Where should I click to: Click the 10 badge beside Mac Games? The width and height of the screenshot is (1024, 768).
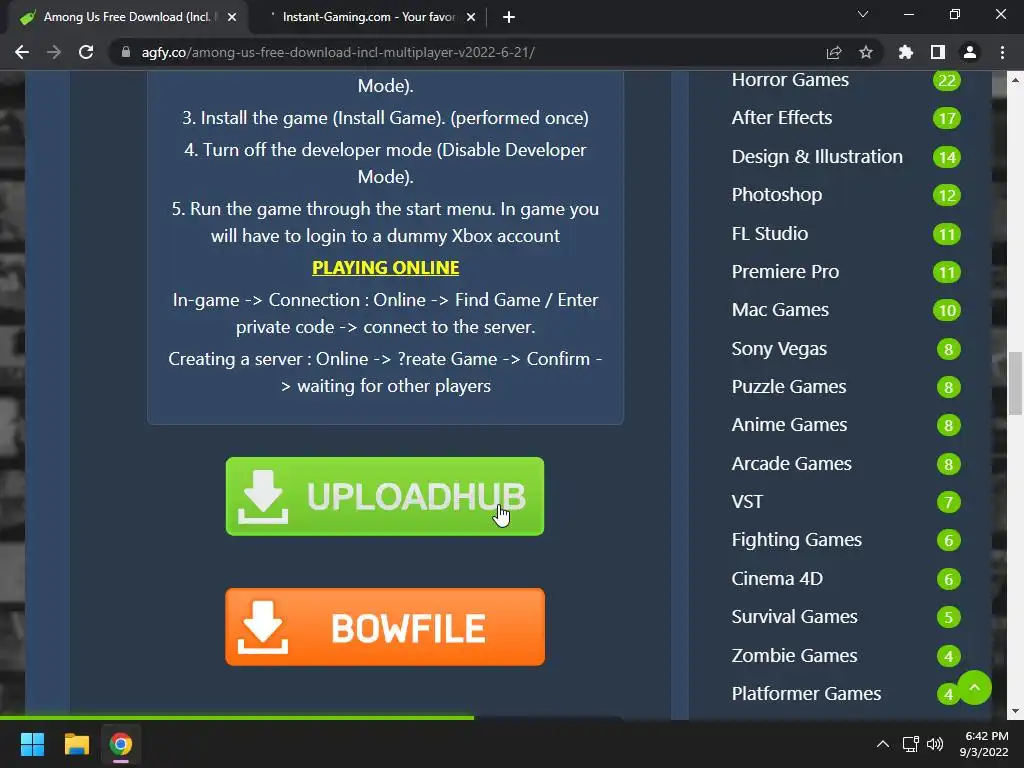click(x=947, y=310)
